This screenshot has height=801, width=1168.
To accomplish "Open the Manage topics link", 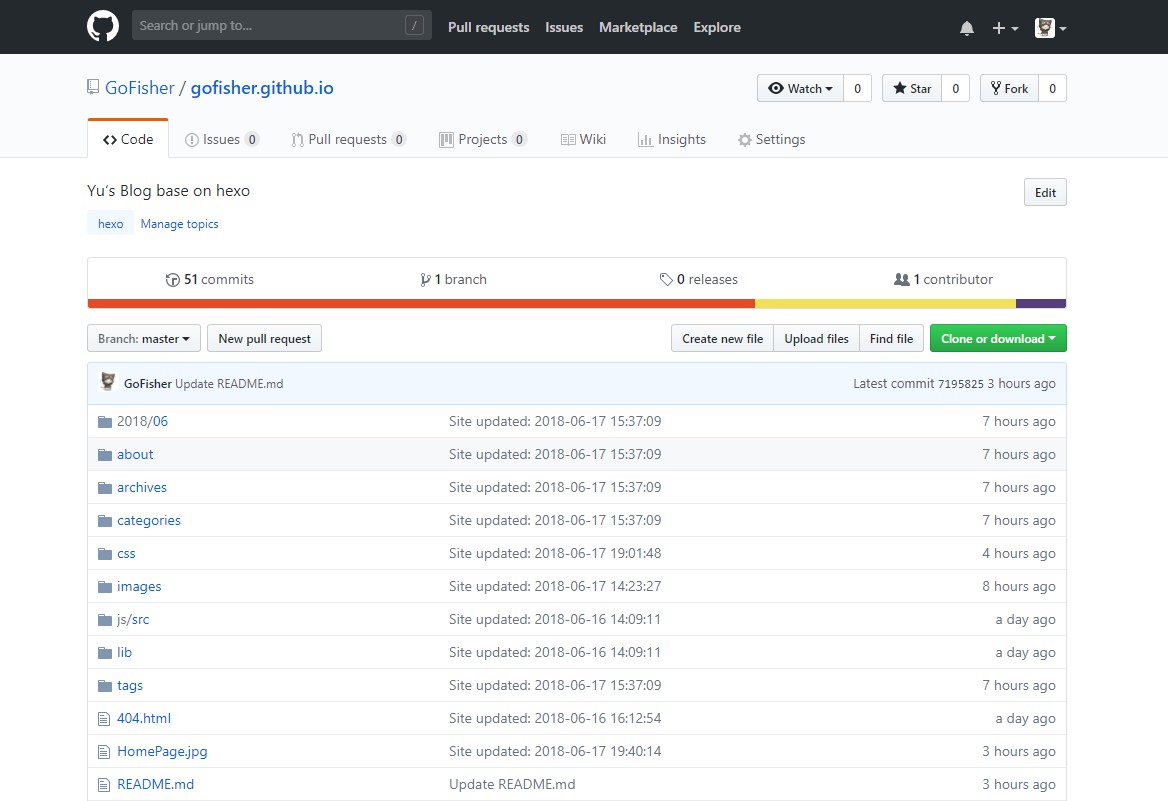I will click(179, 224).
